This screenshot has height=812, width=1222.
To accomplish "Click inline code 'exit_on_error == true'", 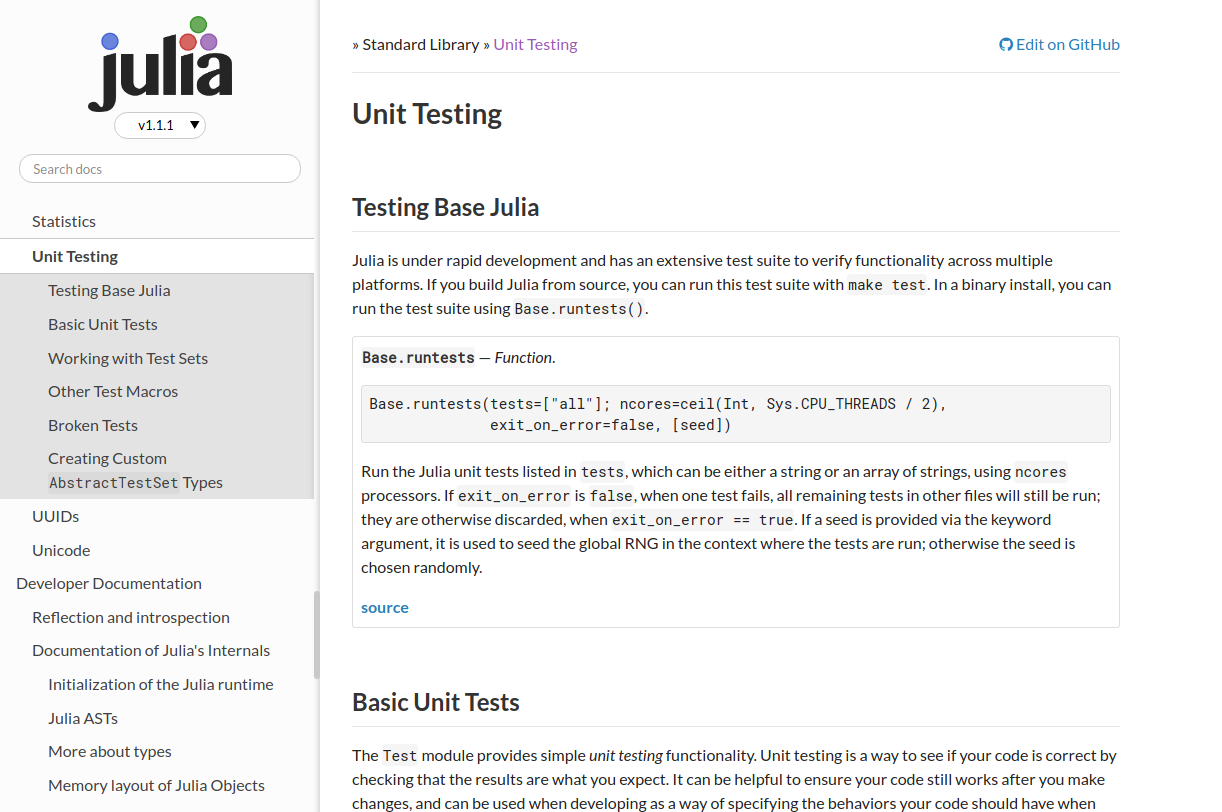I will click(x=703, y=520).
